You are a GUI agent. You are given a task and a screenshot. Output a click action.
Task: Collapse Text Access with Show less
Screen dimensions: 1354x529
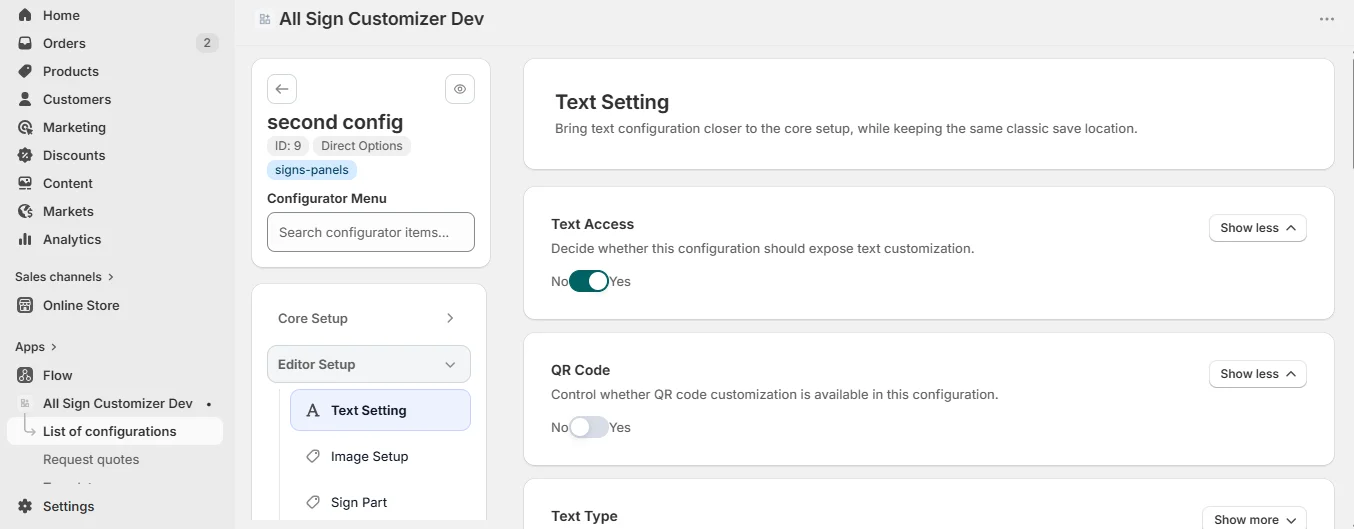pos(1258,228)
